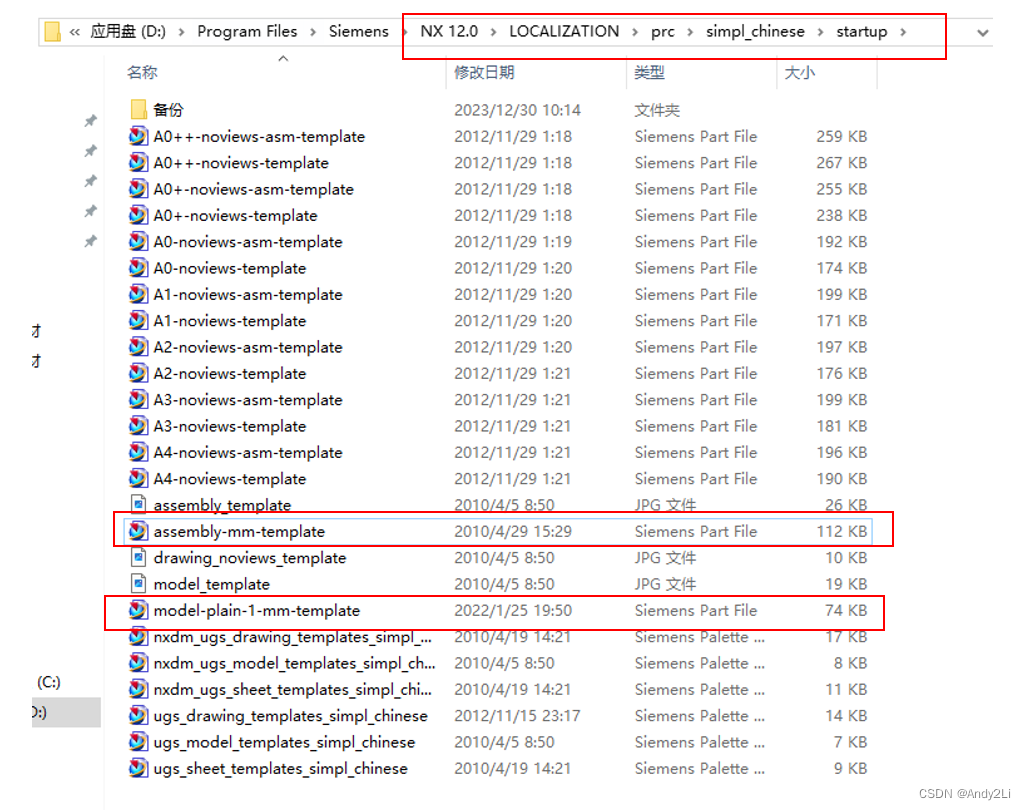Select the assembly_template JPG file icon
This screenshot has width=1026, height=810.
(138, 504)
